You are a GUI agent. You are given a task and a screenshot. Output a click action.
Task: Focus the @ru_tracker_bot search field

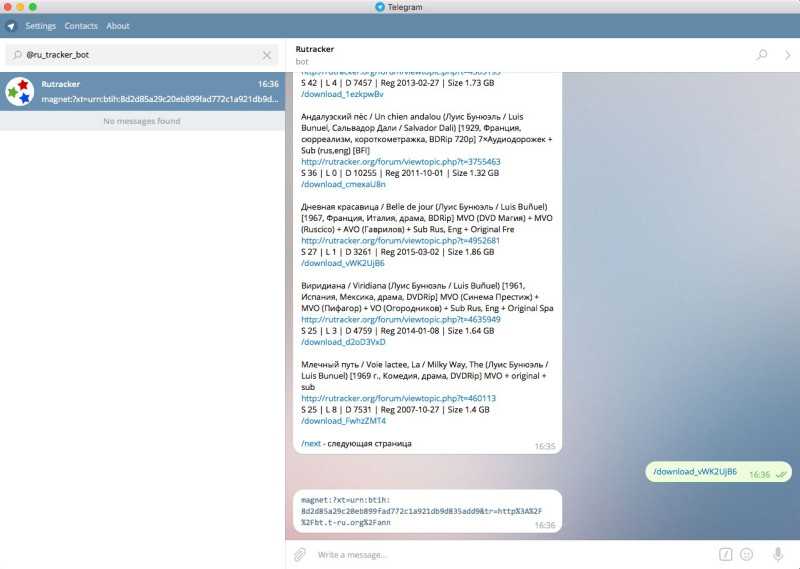click(141, 55)
